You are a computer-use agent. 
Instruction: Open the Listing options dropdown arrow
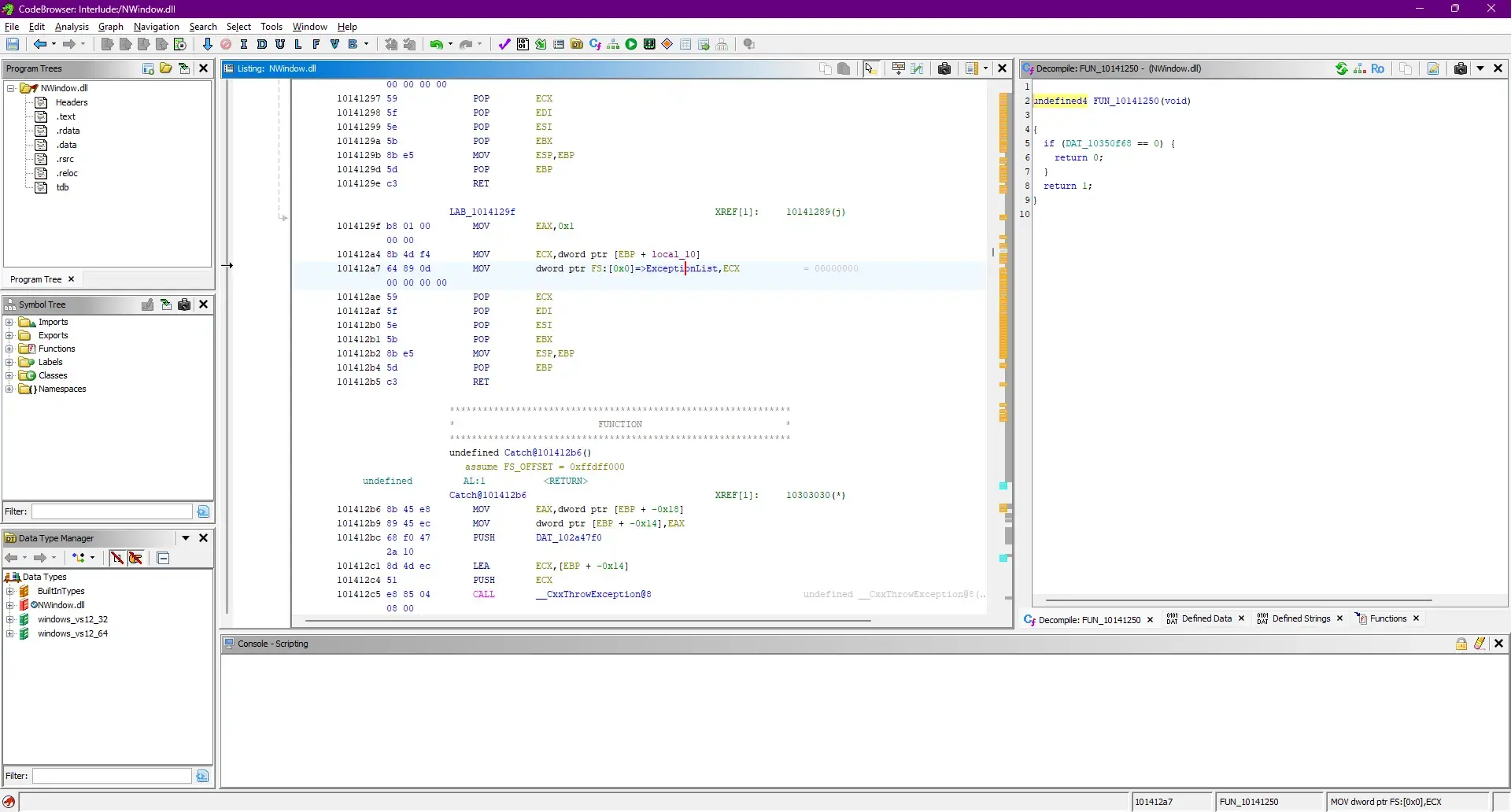986,68
